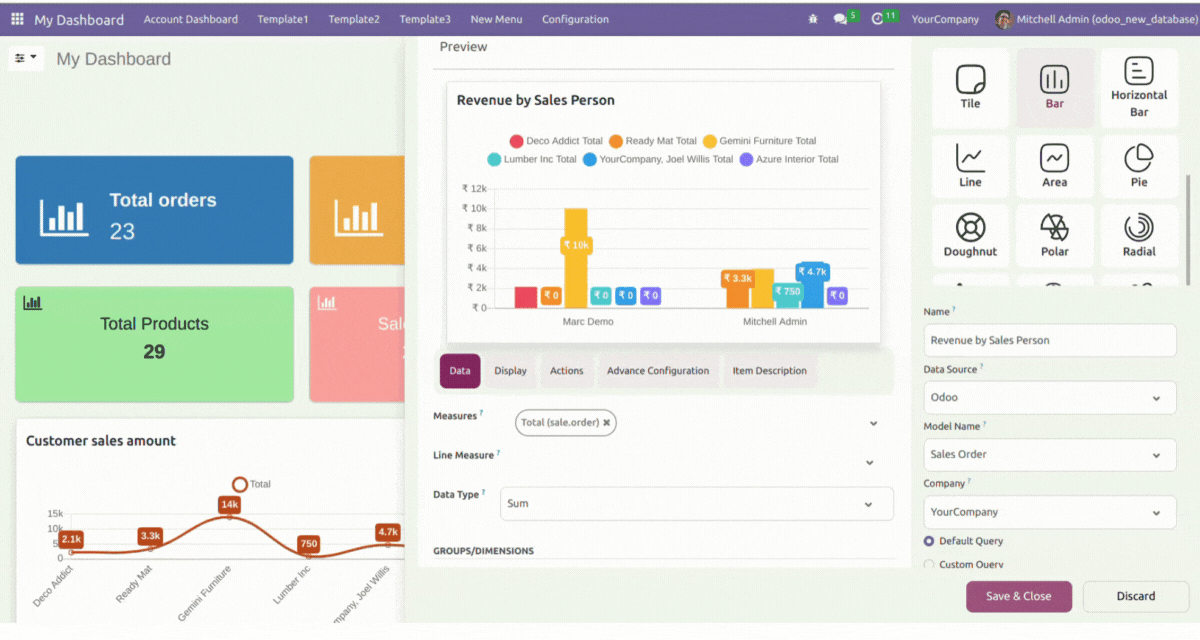Click the Name field with Revenue by Sales Person
This screenshot has width=1200, height=640.
coord(1049,340)
